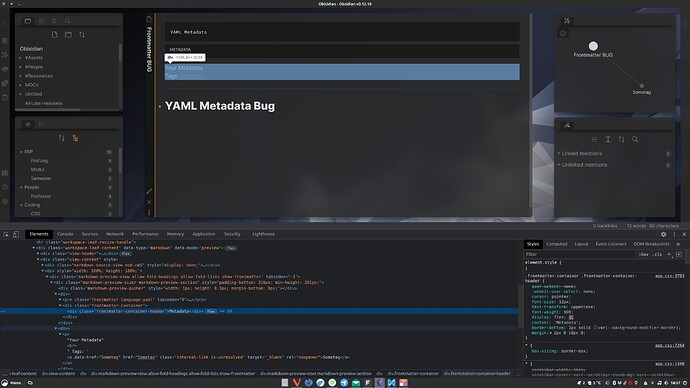Open help icon in left ribbon
The image size is (690, 388).
coord(5,187)
